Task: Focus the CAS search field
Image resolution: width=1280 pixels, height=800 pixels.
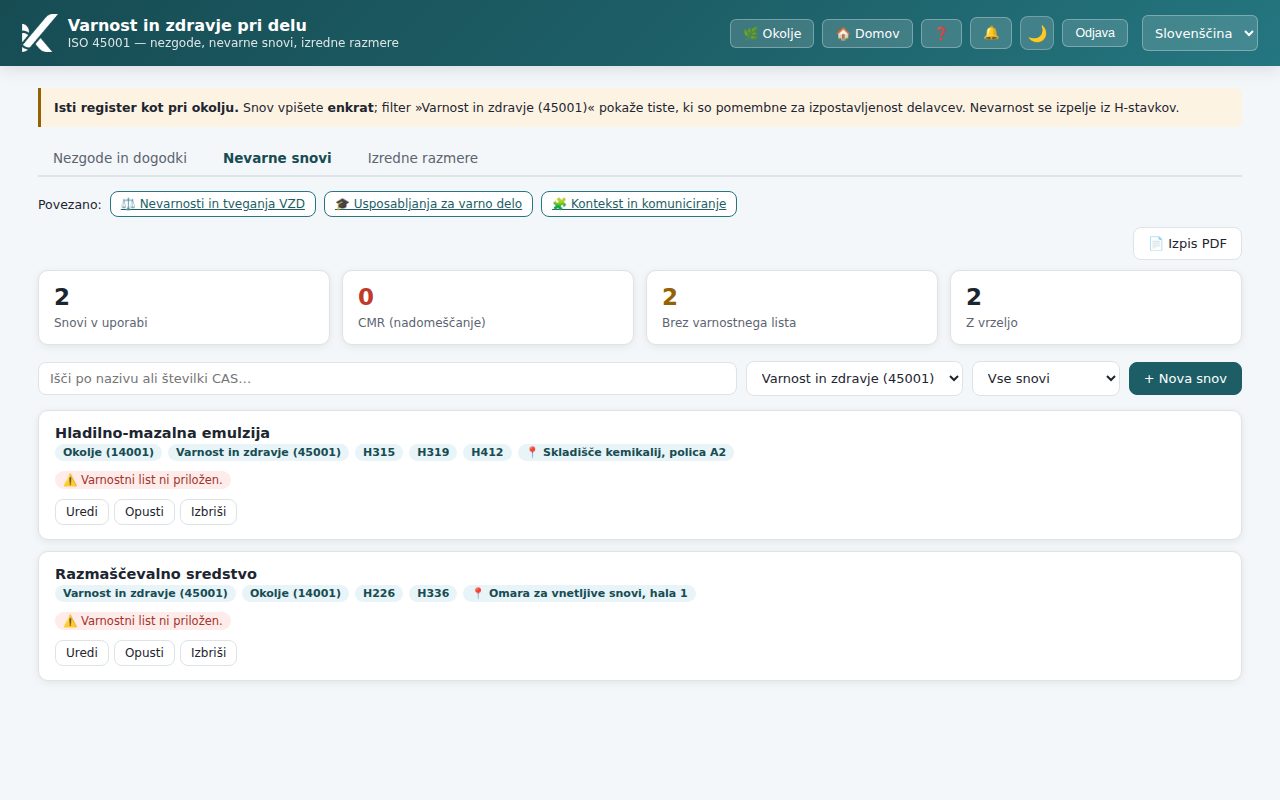Action: (x=387, y=378)
